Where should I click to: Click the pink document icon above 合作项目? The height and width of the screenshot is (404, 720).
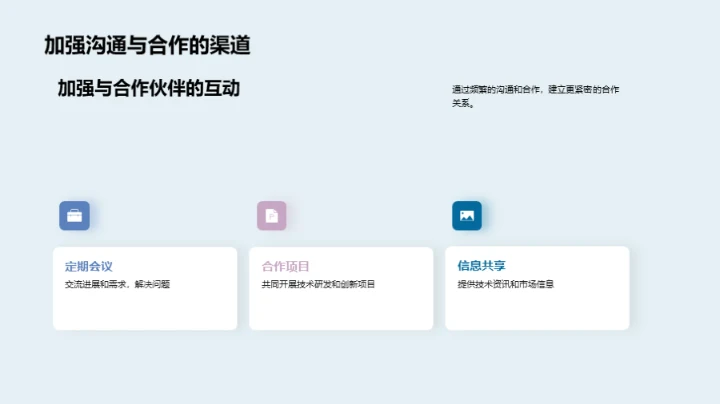(x=271, y=215)
